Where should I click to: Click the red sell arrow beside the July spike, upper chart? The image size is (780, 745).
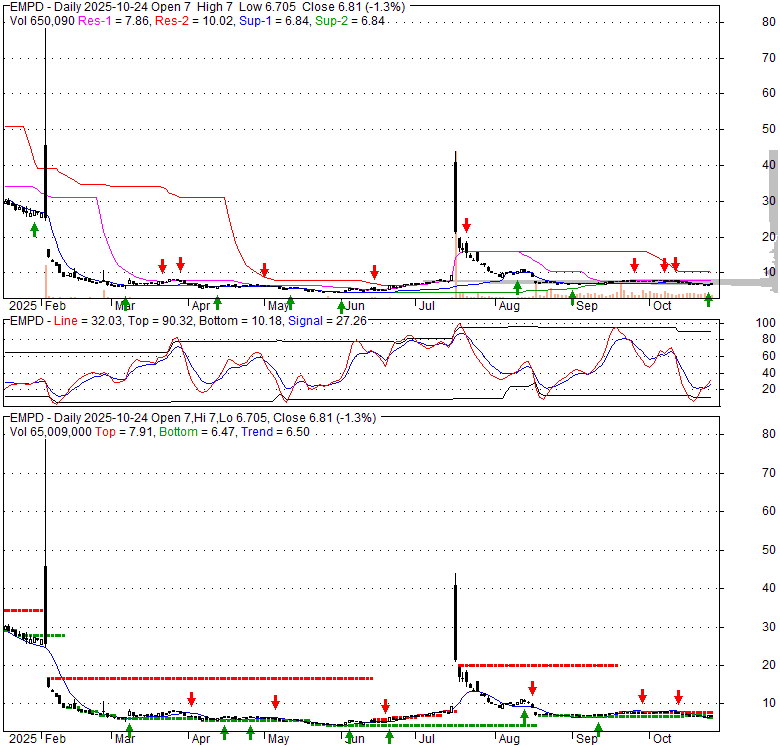(466, 225)
